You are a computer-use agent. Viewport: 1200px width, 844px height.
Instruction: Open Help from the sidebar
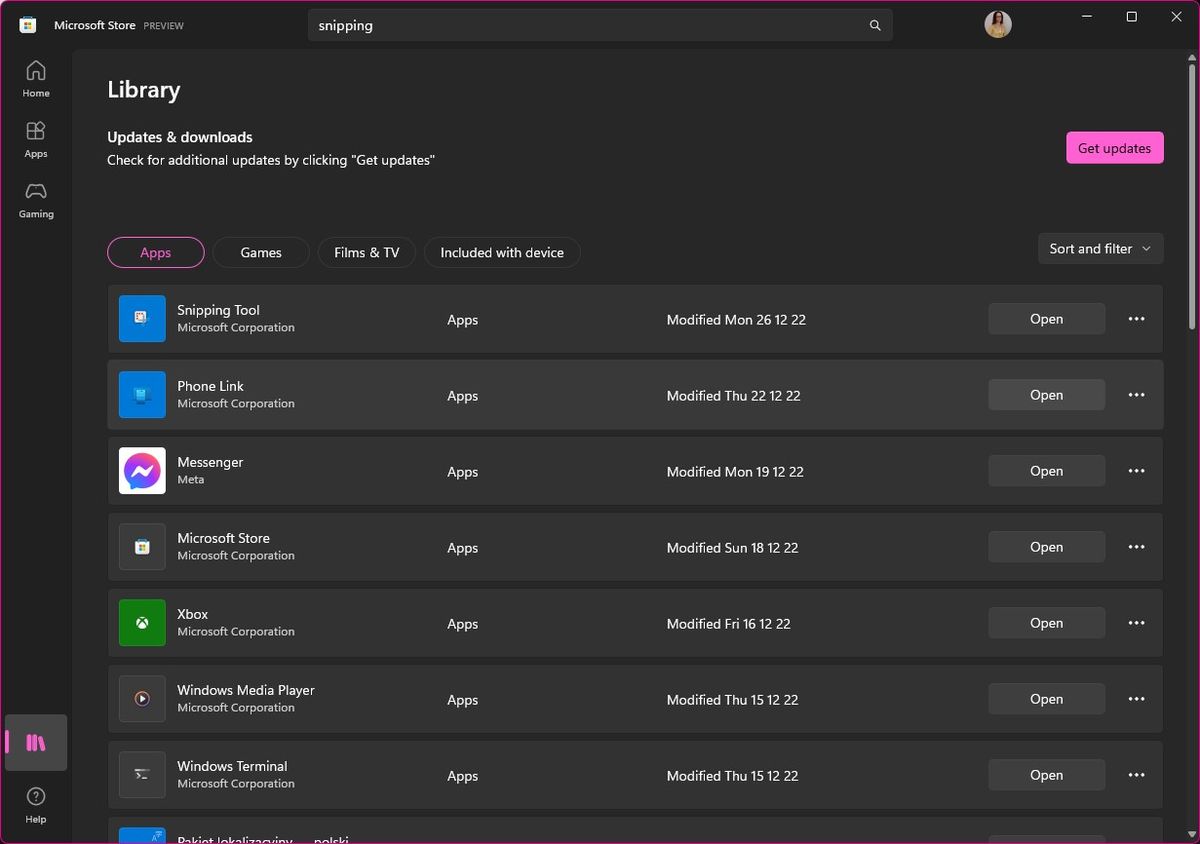[x=35, y=805]
